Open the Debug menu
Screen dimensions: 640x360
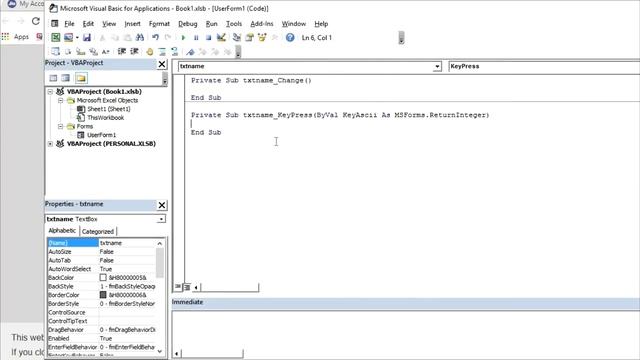point(188,24)
